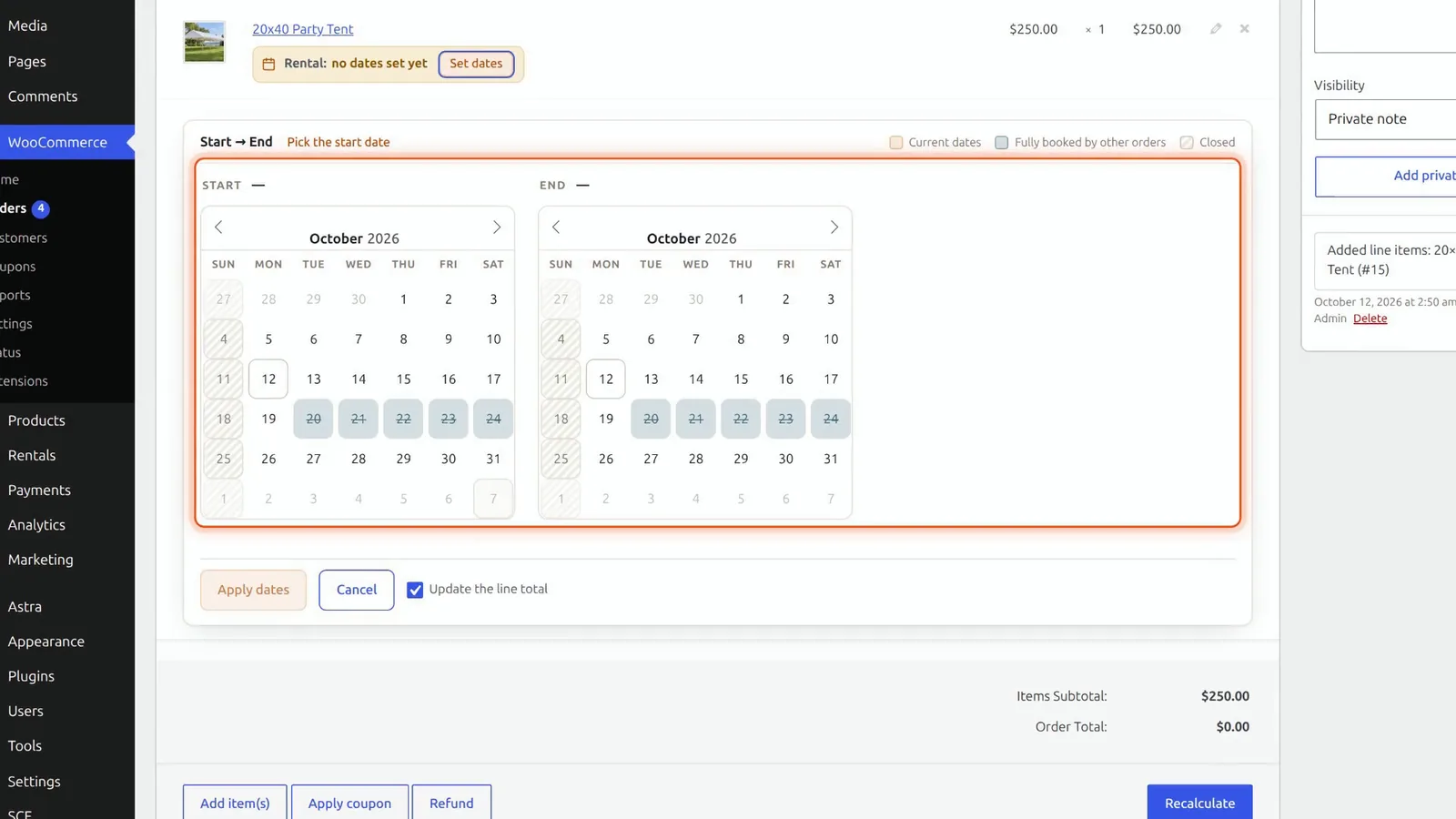Viewport: 1456px width, 819px height.
Task: Click the rental calendar icon in notice
Action: [268, 64]
